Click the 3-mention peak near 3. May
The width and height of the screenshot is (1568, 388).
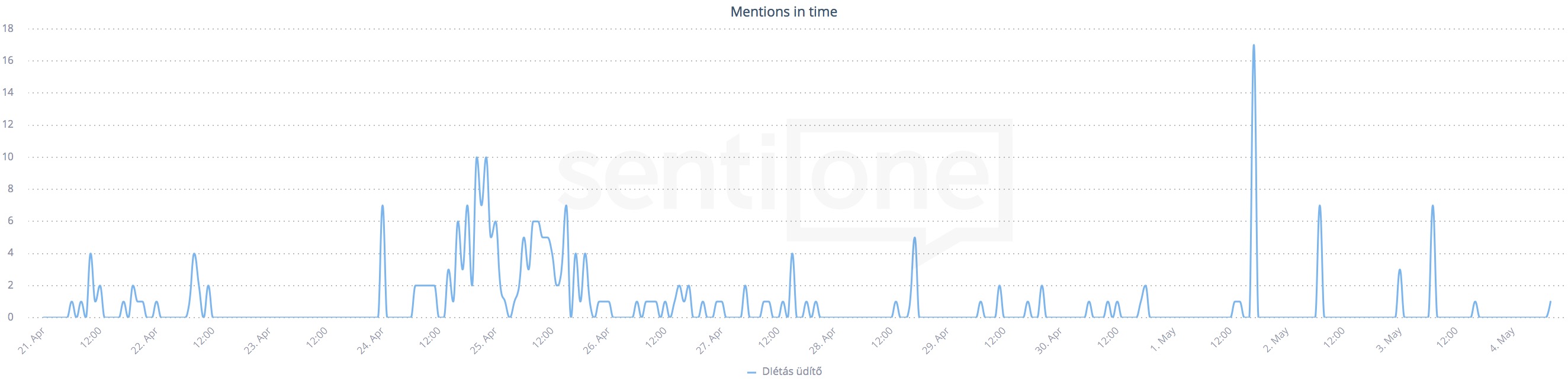tap(1400, 270)
